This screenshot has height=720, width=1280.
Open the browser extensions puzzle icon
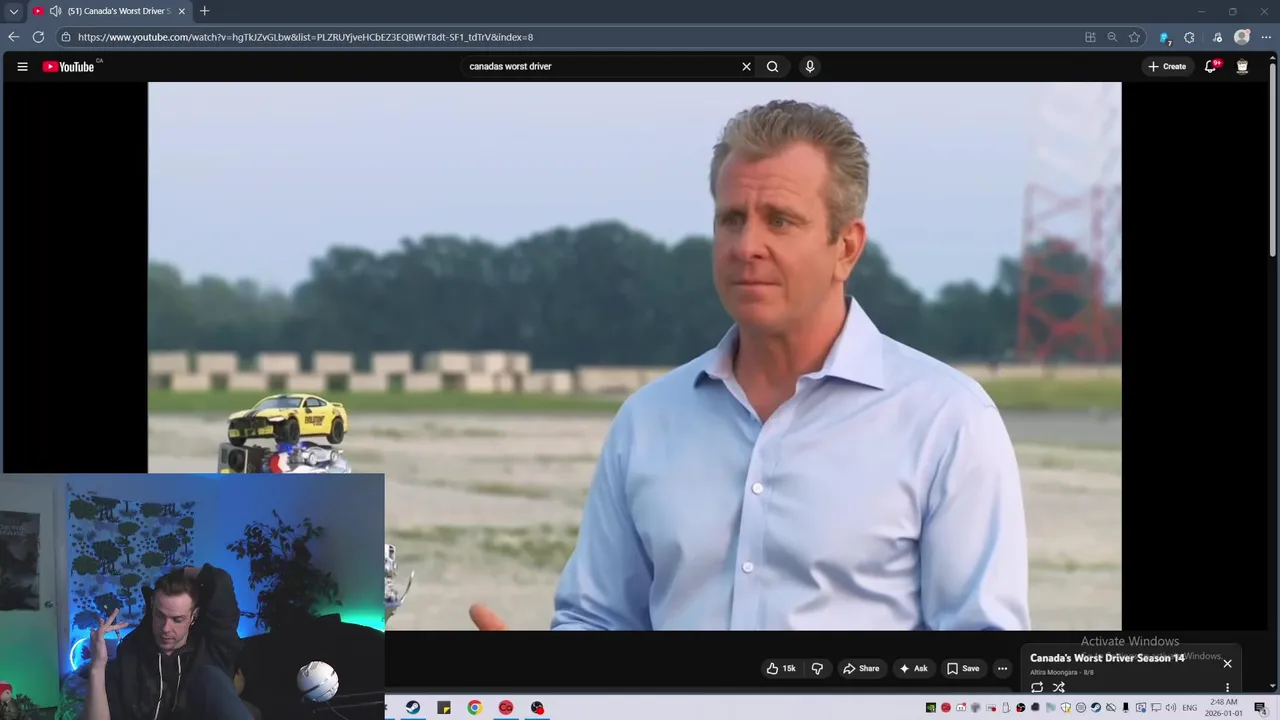(x=1189, y=37)
